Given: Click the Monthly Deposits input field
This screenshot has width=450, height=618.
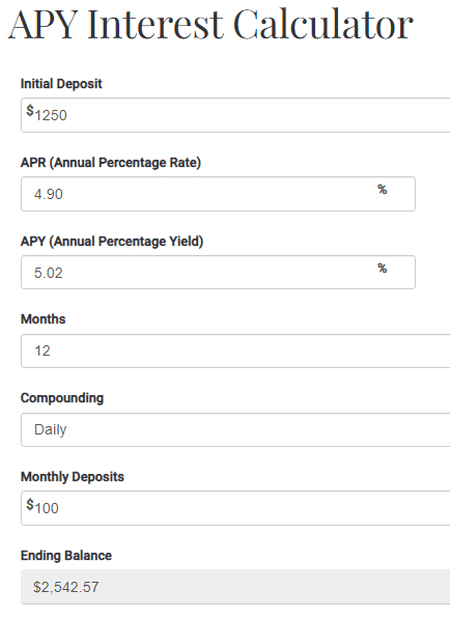Looking at the screenshot, I should pos(236,508).
